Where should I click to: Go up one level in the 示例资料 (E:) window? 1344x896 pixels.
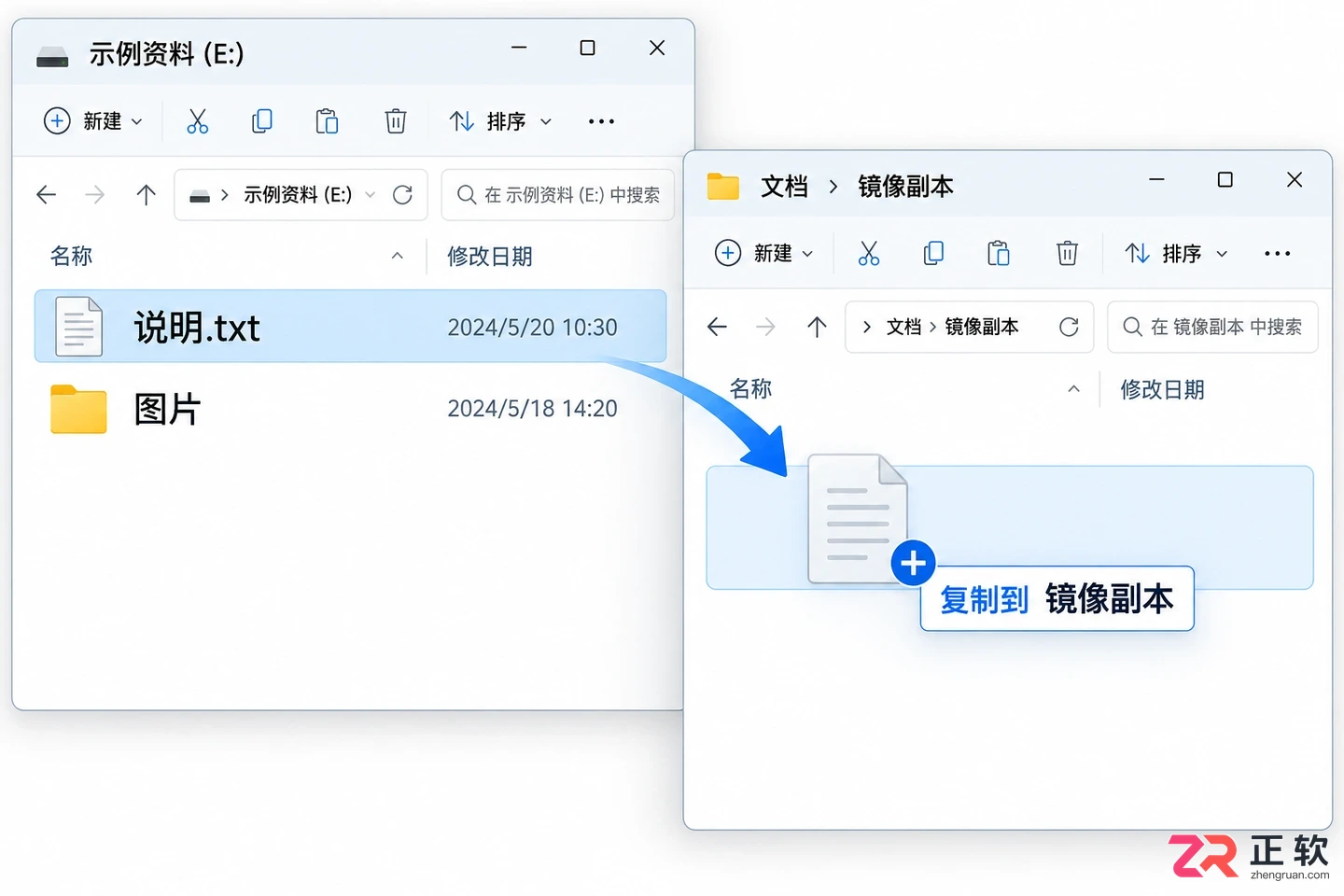click(x=146, y=194)
